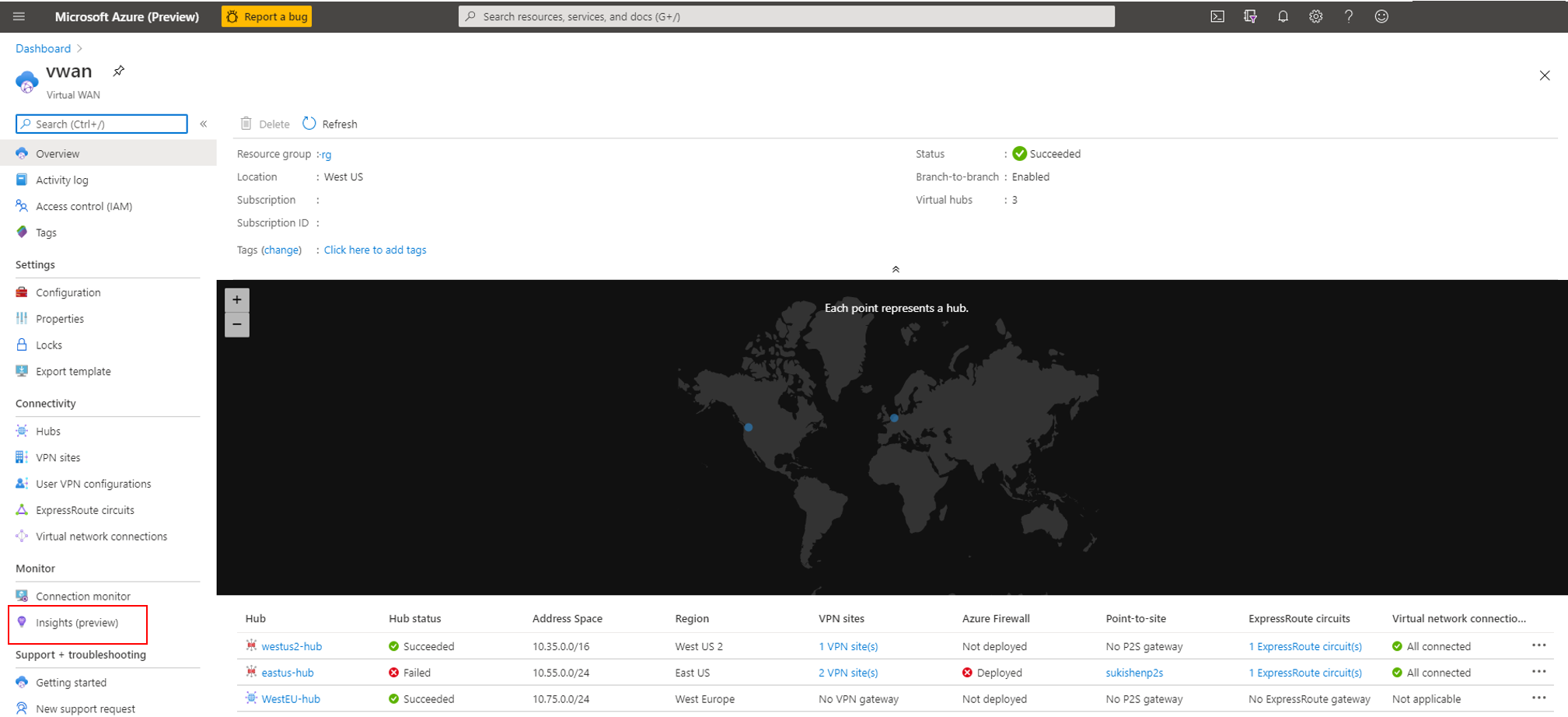
Task: Select Hubs under Connectivity
Action: point(47,431)
